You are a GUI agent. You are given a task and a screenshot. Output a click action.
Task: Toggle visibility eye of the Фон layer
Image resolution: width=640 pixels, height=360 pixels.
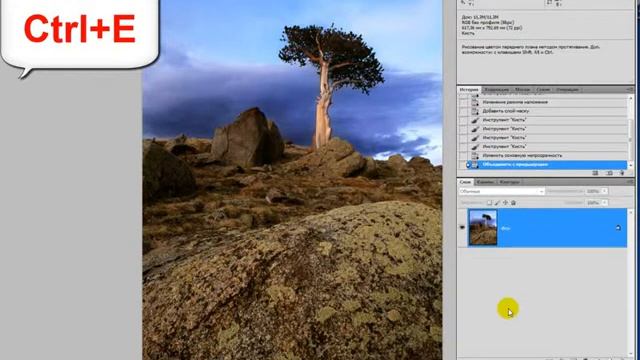coord(462,227)
